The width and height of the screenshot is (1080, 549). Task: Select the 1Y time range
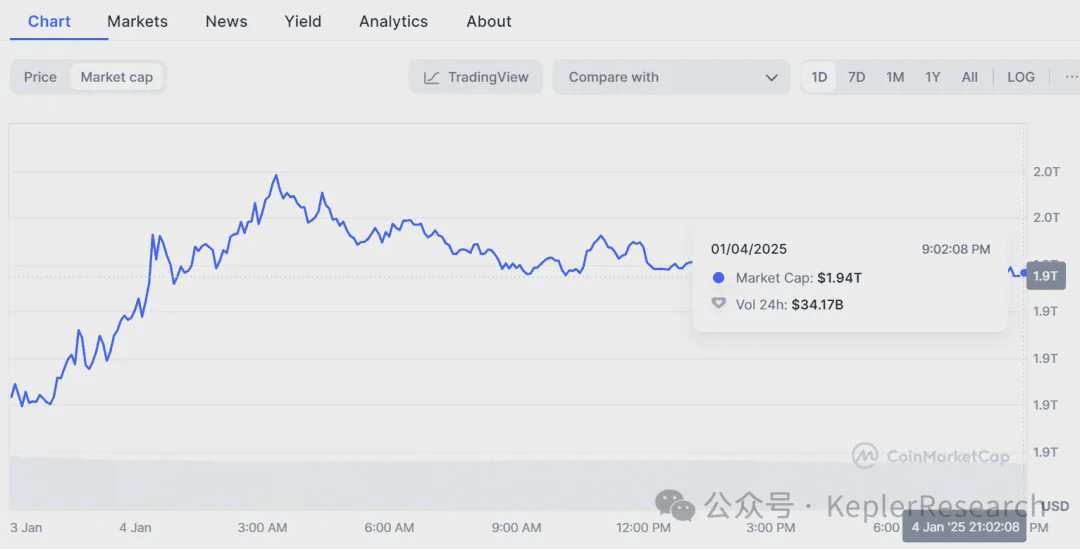tap(933, 77)
